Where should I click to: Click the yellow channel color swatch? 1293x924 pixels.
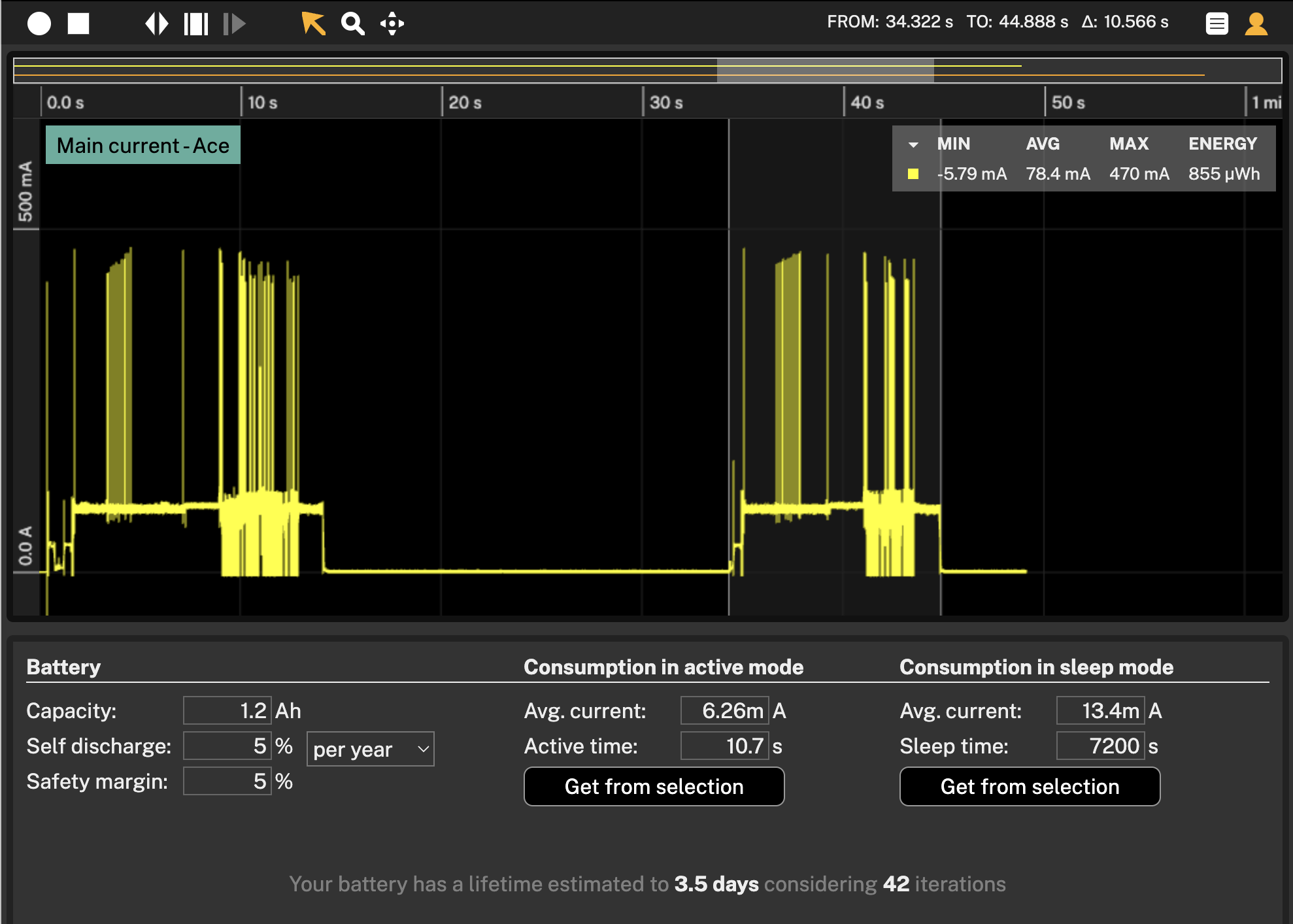913,174
